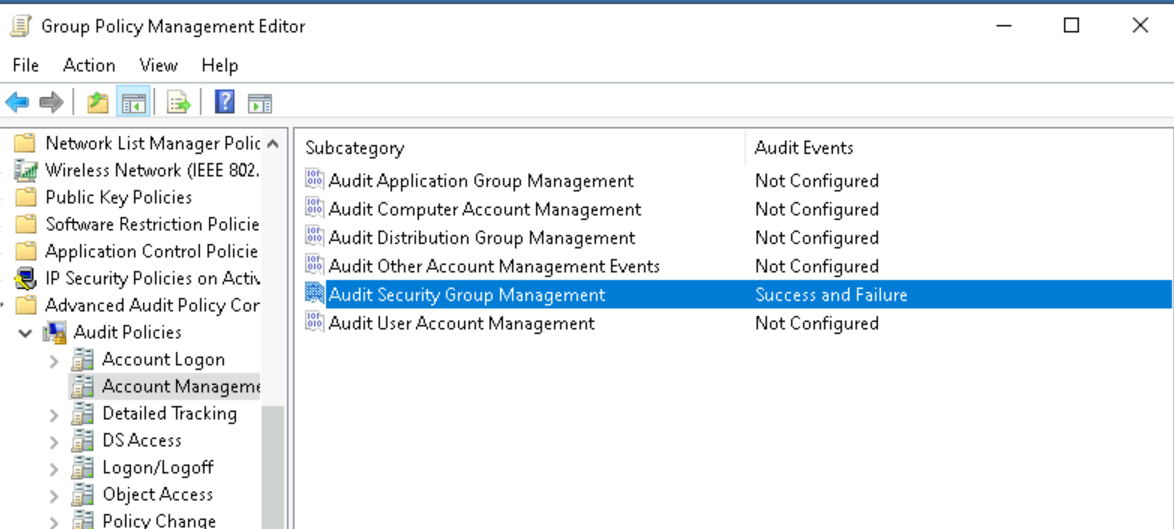Open the File menu

click(x=25, y=65)
